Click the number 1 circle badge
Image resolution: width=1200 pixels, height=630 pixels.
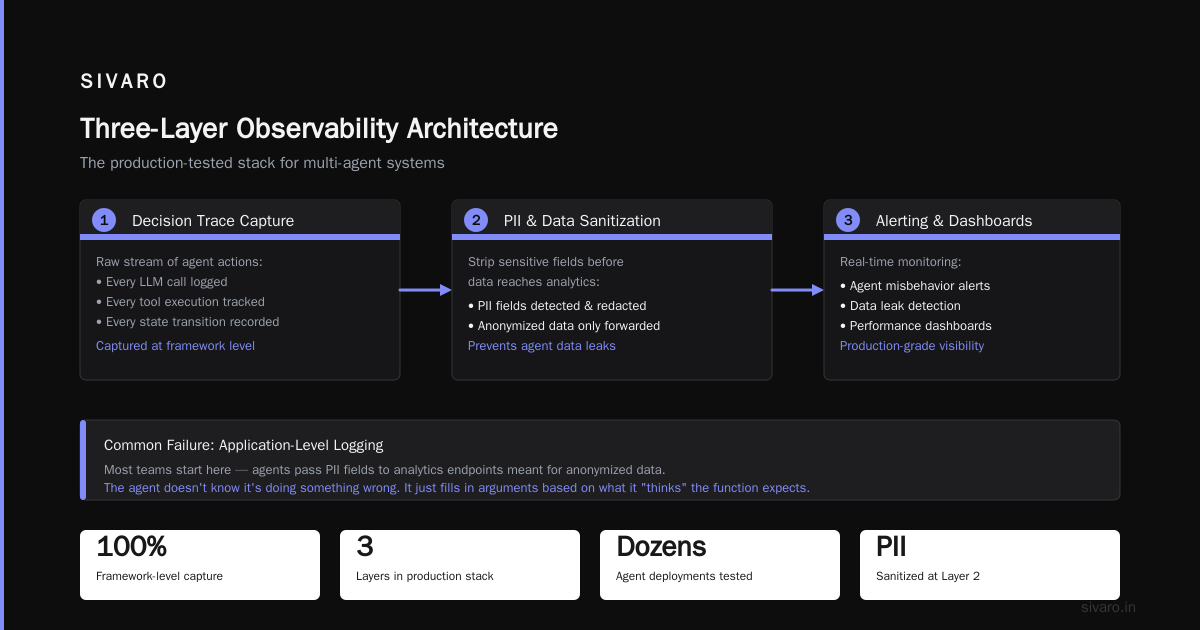[x=104, y=220]
